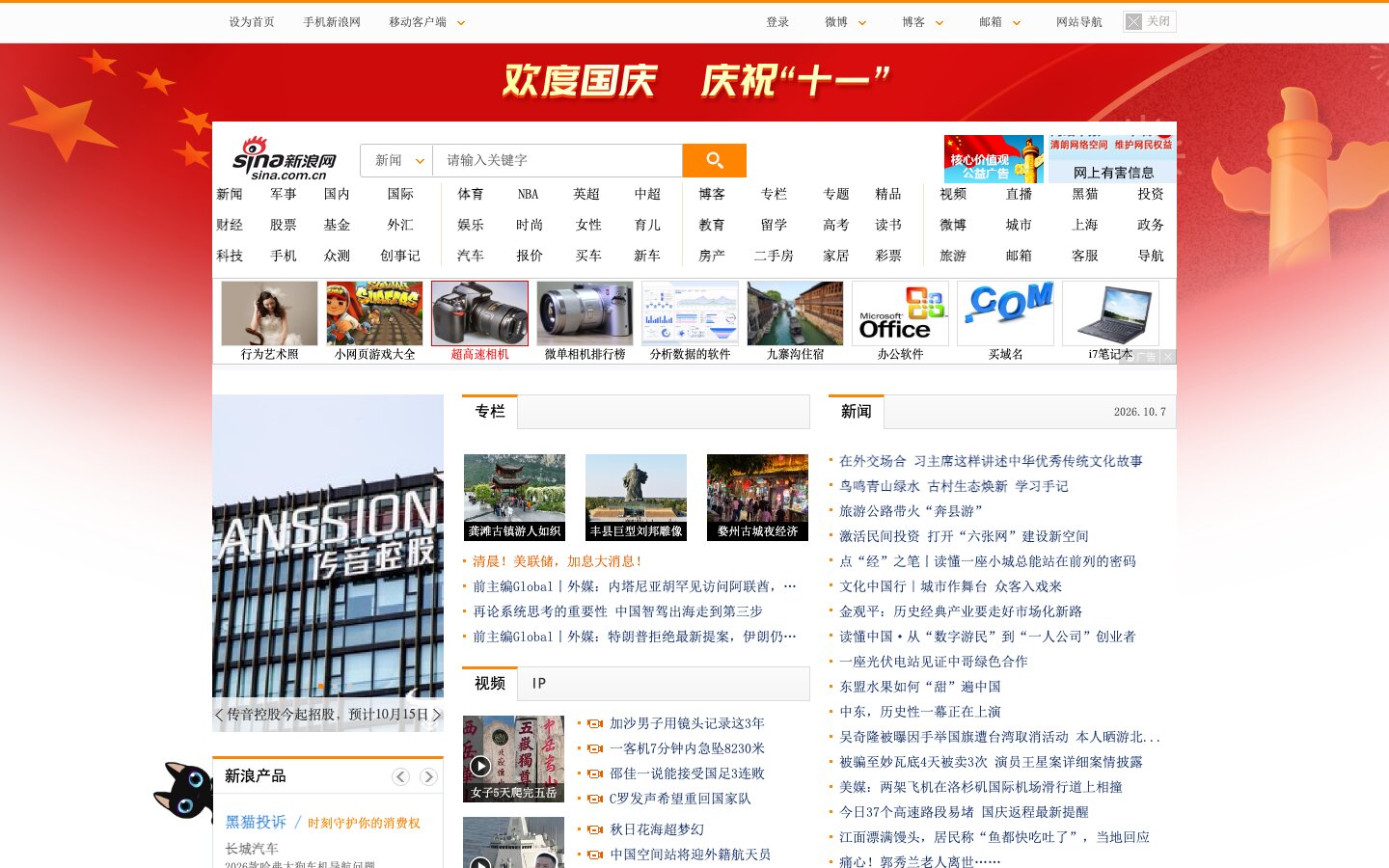The height and width of the screenshot is (868, 1389).
Task: Click video icon beside 一客机7分钟内急坠8230米
Action: tap(595, 748)
